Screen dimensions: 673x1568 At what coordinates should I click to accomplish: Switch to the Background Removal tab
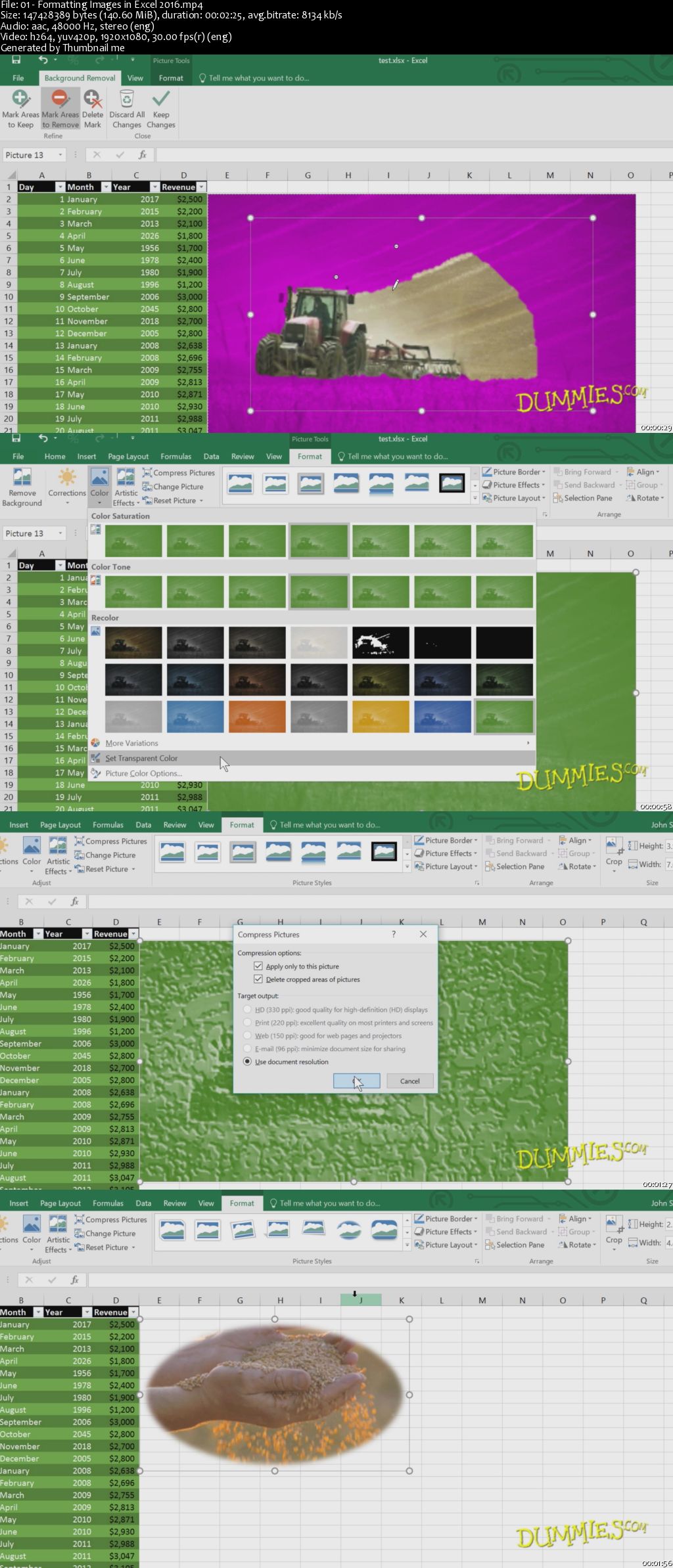click(80, 78)
